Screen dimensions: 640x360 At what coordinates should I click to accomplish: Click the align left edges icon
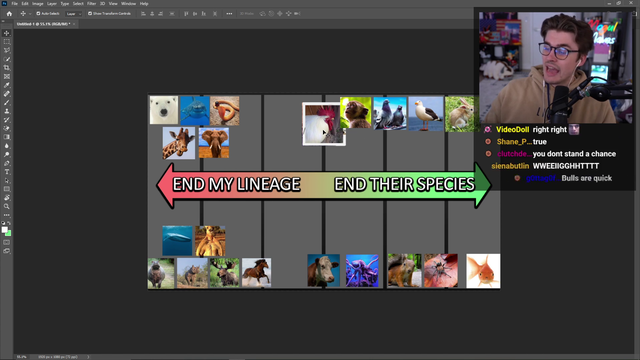143,13
